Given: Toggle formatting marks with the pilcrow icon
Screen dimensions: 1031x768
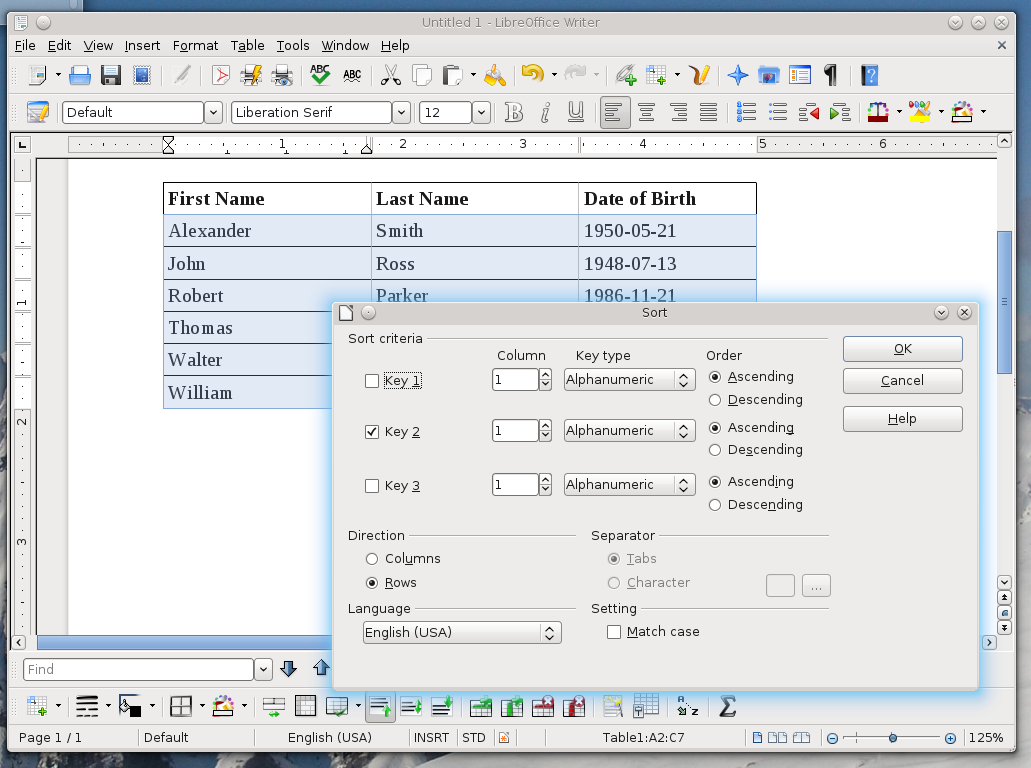Looking at the screenshot, I should tap(832, 75).
